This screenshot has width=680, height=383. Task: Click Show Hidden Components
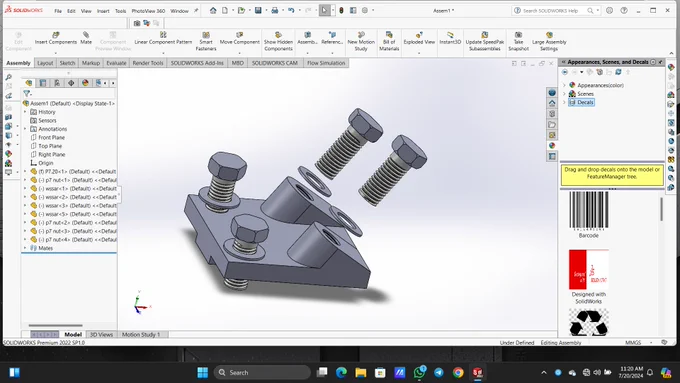[278, 41]
